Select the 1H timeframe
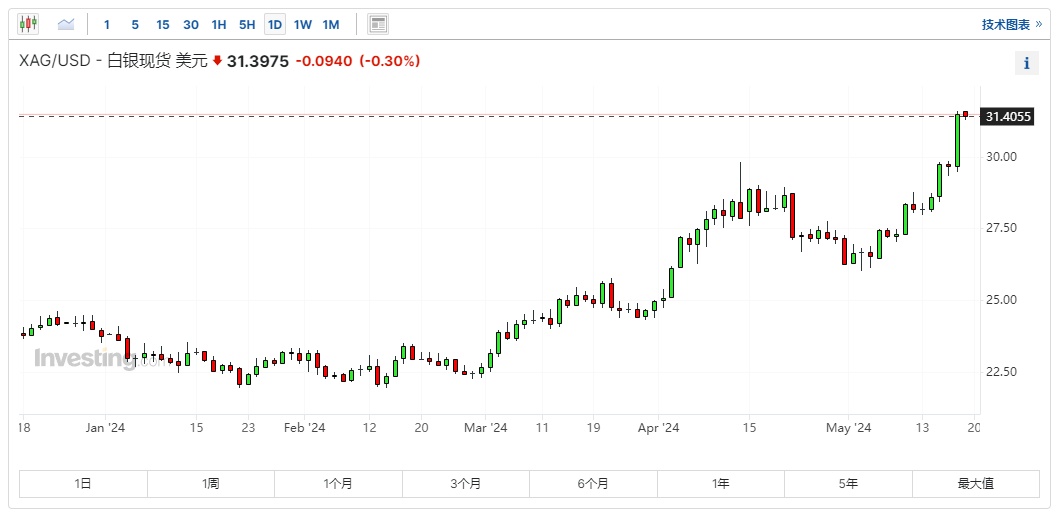The image size is (1058, 517). [219, 24]
